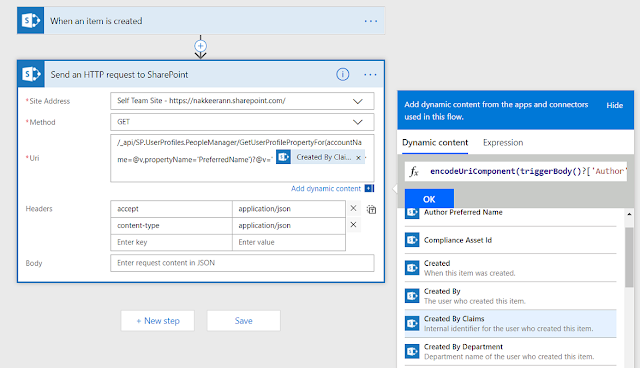This screenshot has height=368, width=640.
Task: Select Created By Claims dynamic content
Action: (510, 324)
